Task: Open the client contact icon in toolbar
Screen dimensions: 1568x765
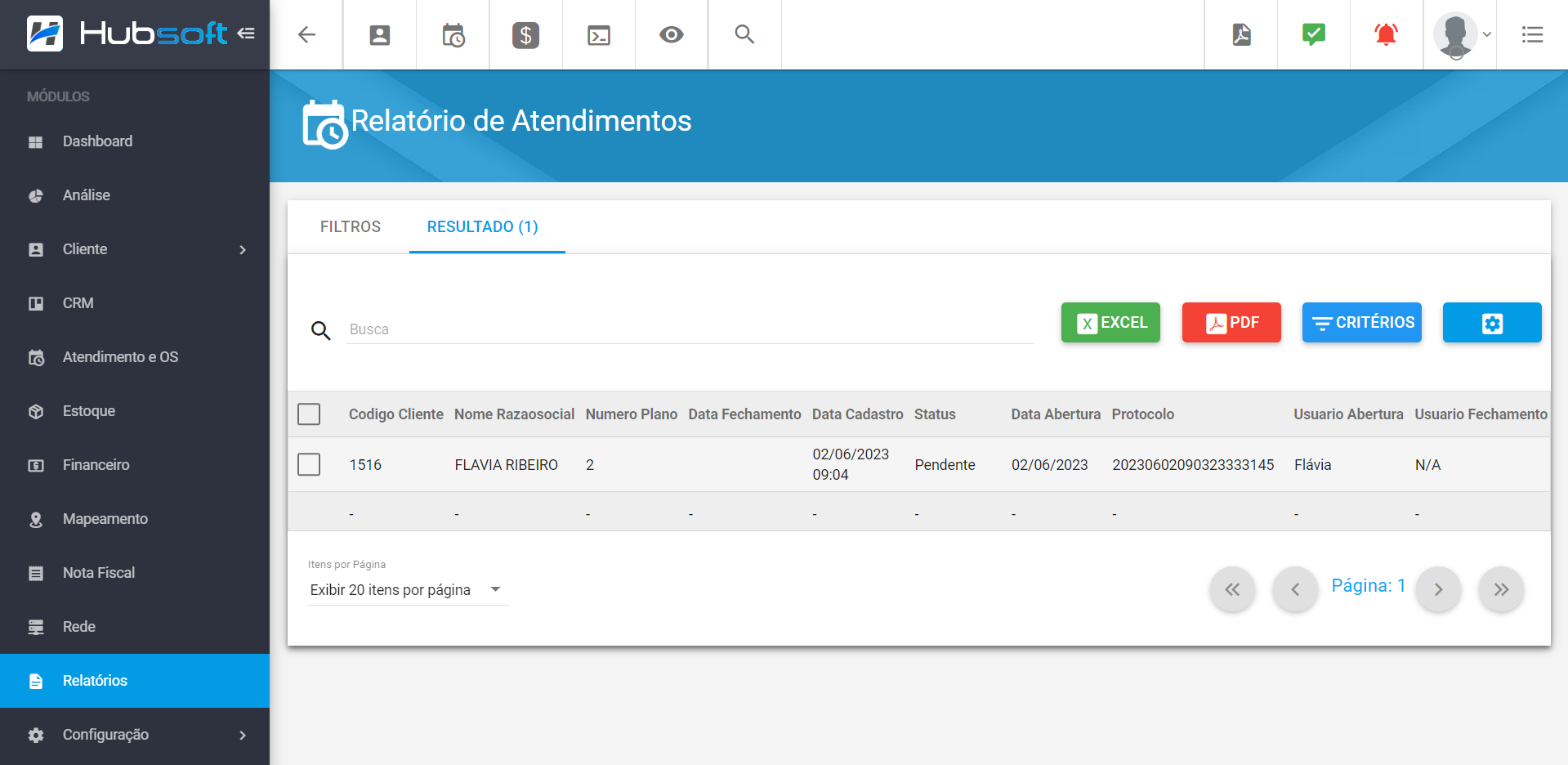Action: pos(380,34)
